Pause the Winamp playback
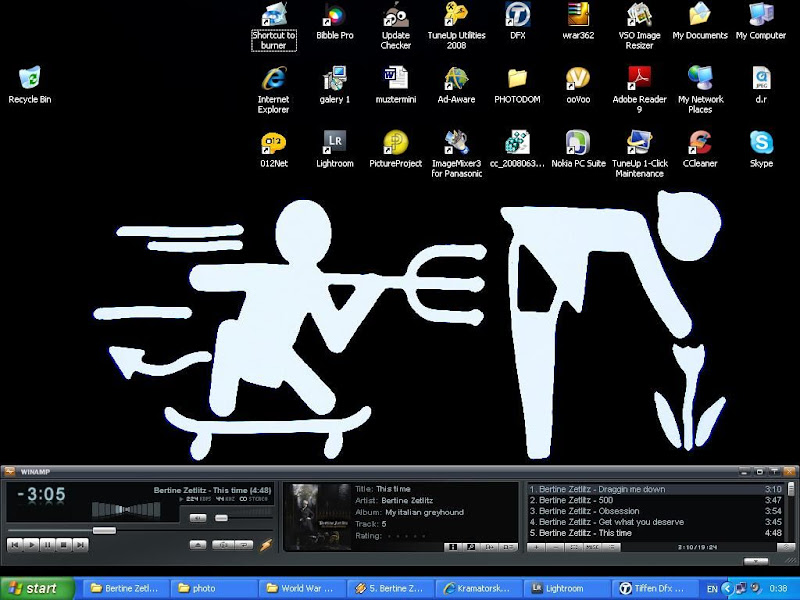800x600 pixels. (x=47, y=545)
